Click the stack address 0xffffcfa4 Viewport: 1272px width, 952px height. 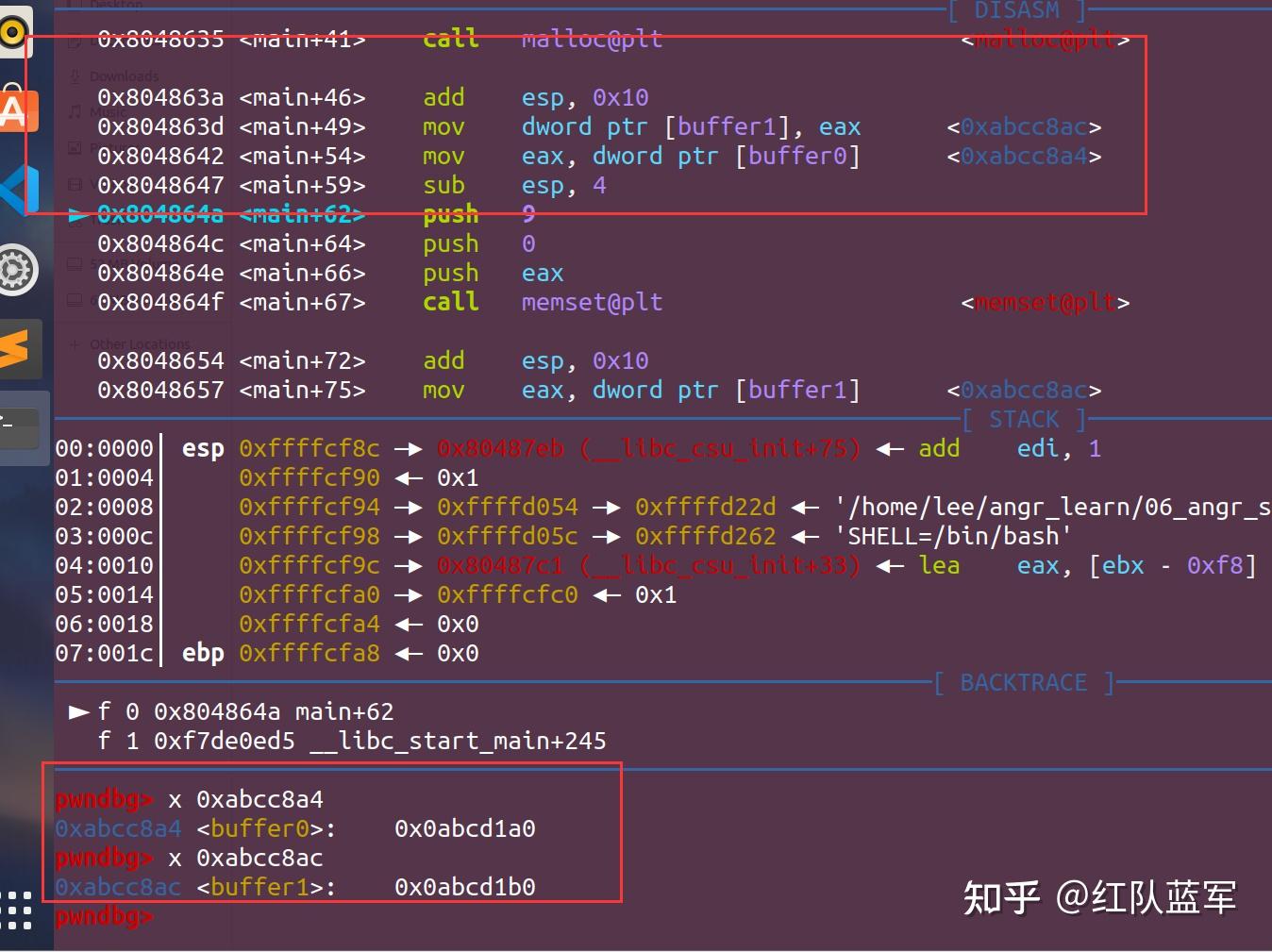(x=310, y=624)
